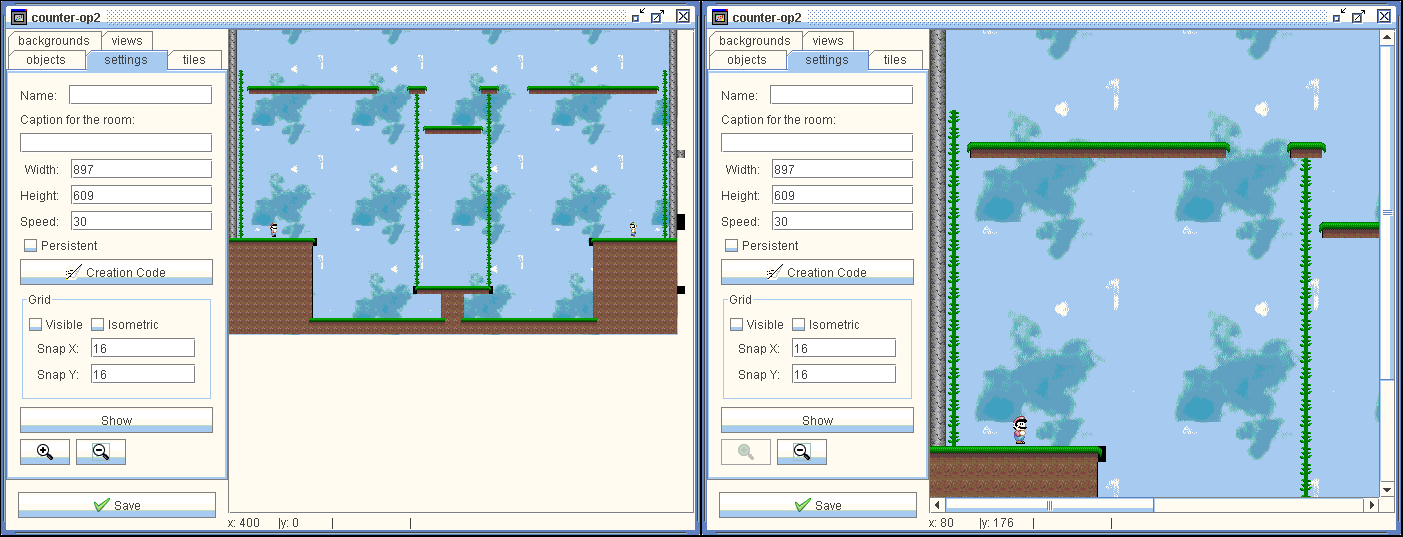Click zoom out magnifier in right window
1403x537 pixels.
click(802, 451)
